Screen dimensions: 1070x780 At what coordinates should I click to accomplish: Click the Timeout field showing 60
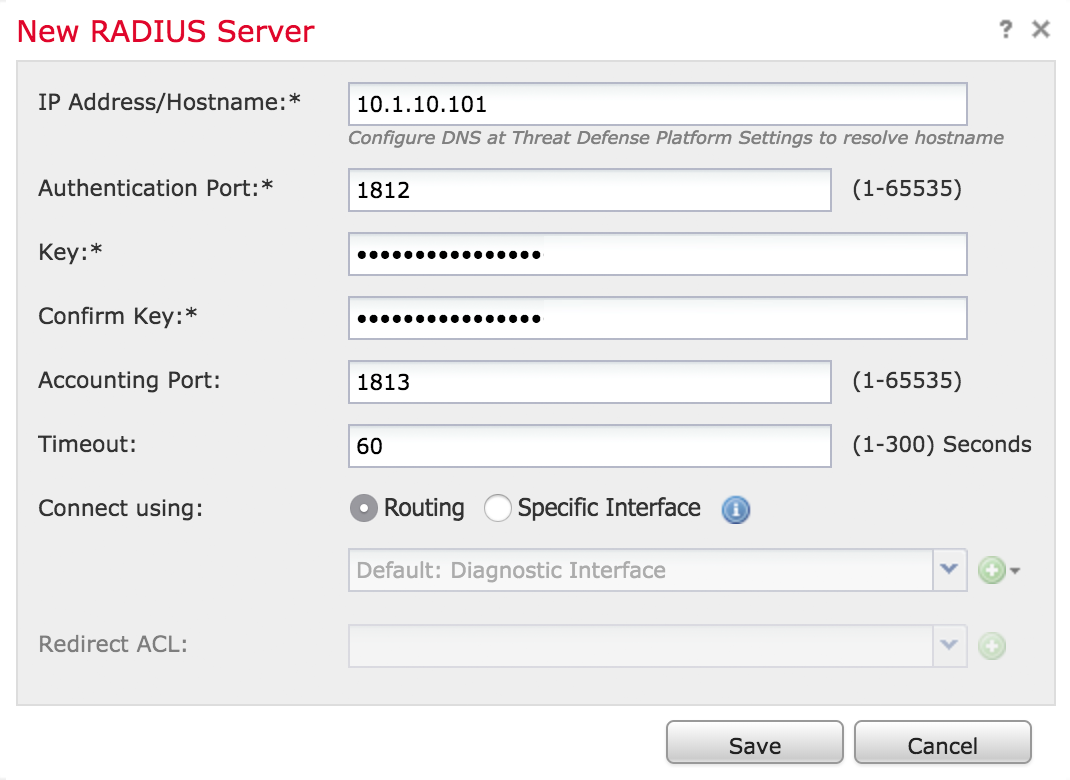(x=588, y=445)
